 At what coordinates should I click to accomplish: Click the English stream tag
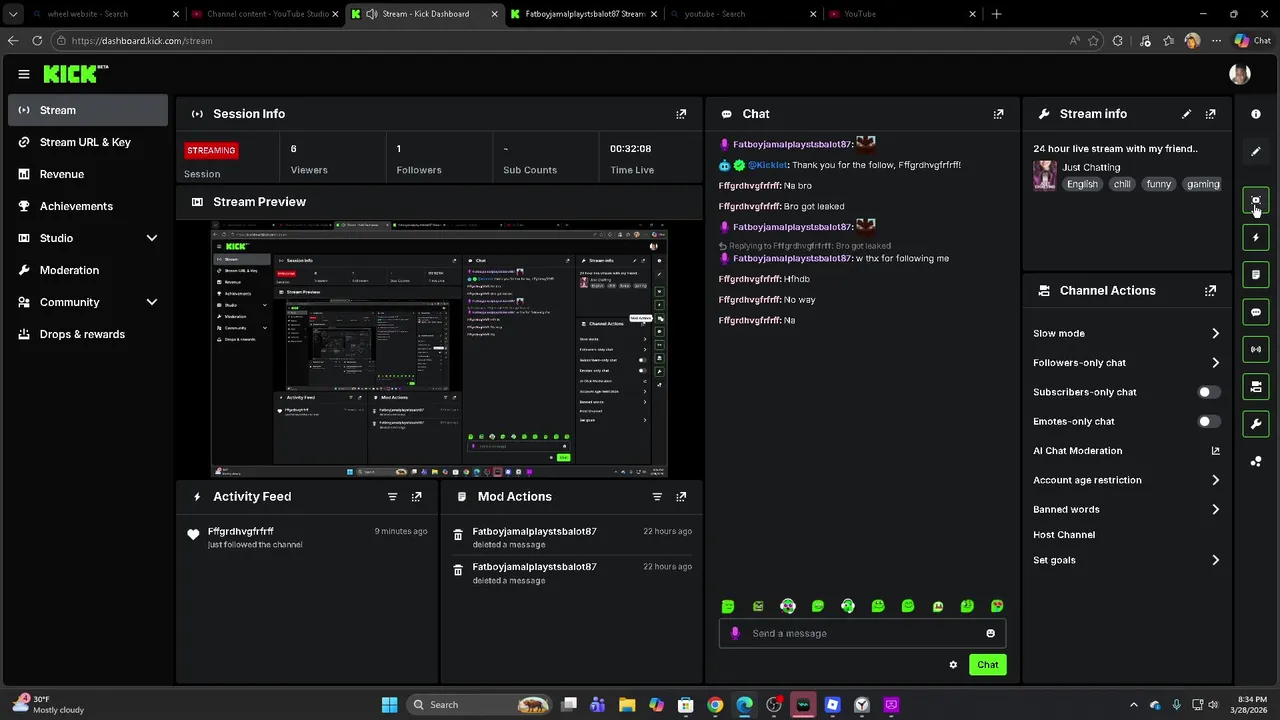tap(1082, 184)
